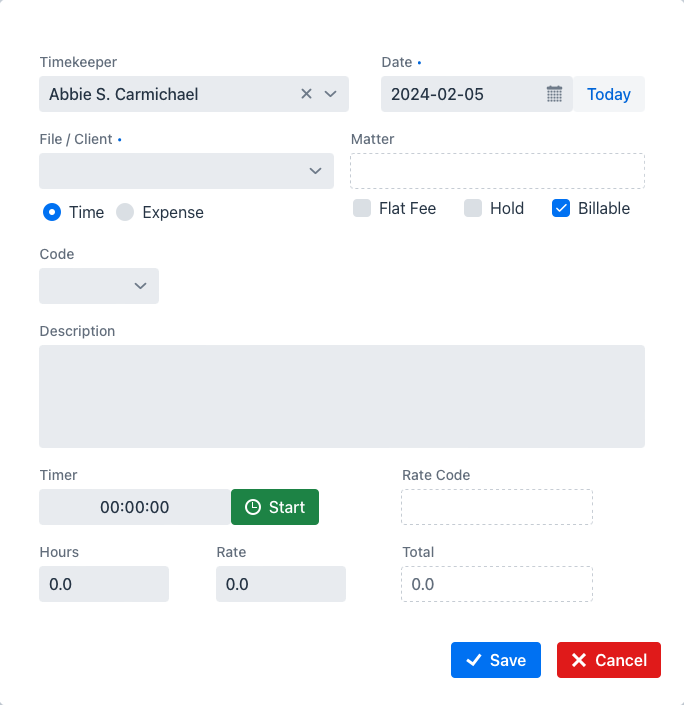Cancel the time entry
This screenshot has width=684, height=705.
[609, 660]
